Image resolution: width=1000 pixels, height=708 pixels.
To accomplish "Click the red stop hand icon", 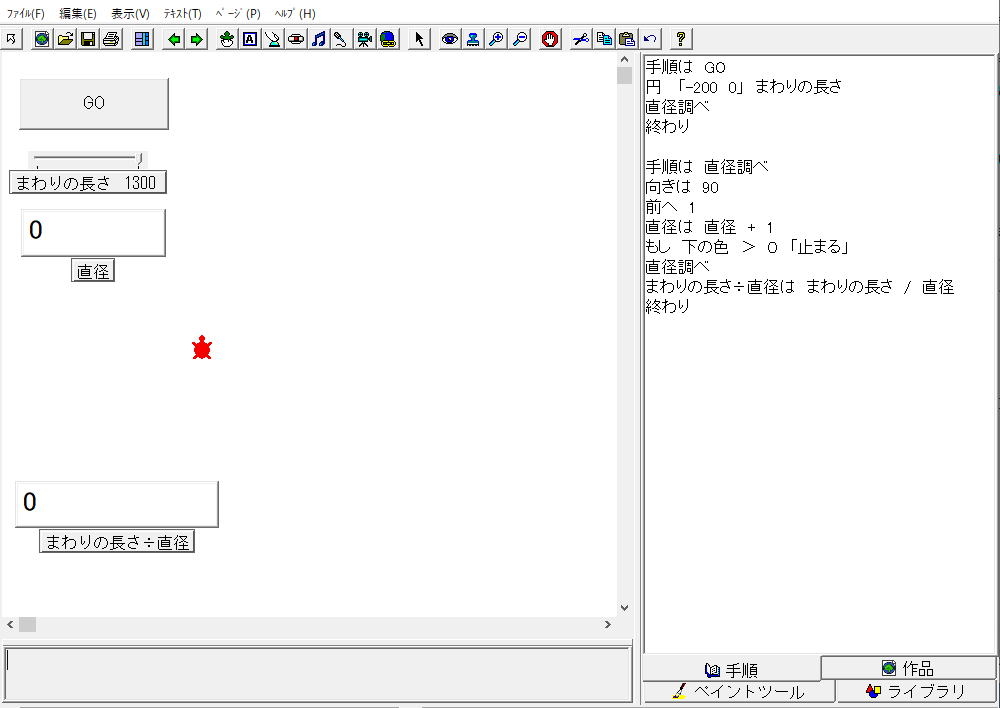I will pos(550,39).
